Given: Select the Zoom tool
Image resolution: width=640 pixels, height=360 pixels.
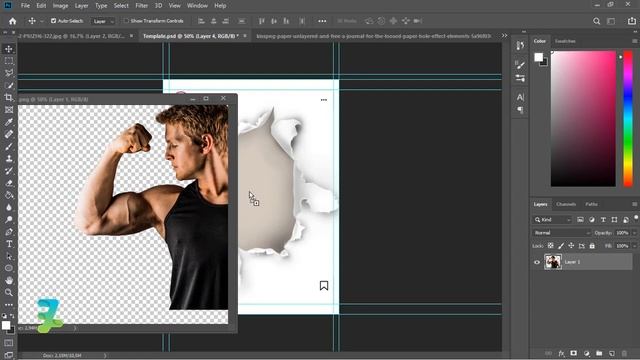Looking at the screenshot, I should (9, 292).
